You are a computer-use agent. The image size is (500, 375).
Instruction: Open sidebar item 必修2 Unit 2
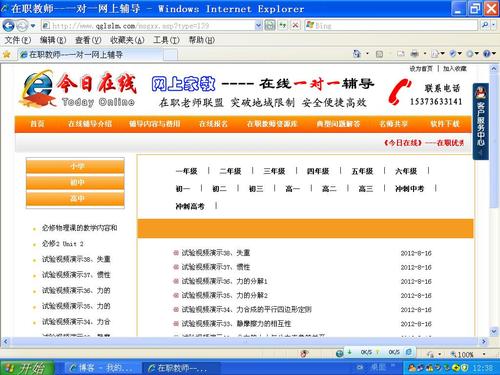pos(62,244)
